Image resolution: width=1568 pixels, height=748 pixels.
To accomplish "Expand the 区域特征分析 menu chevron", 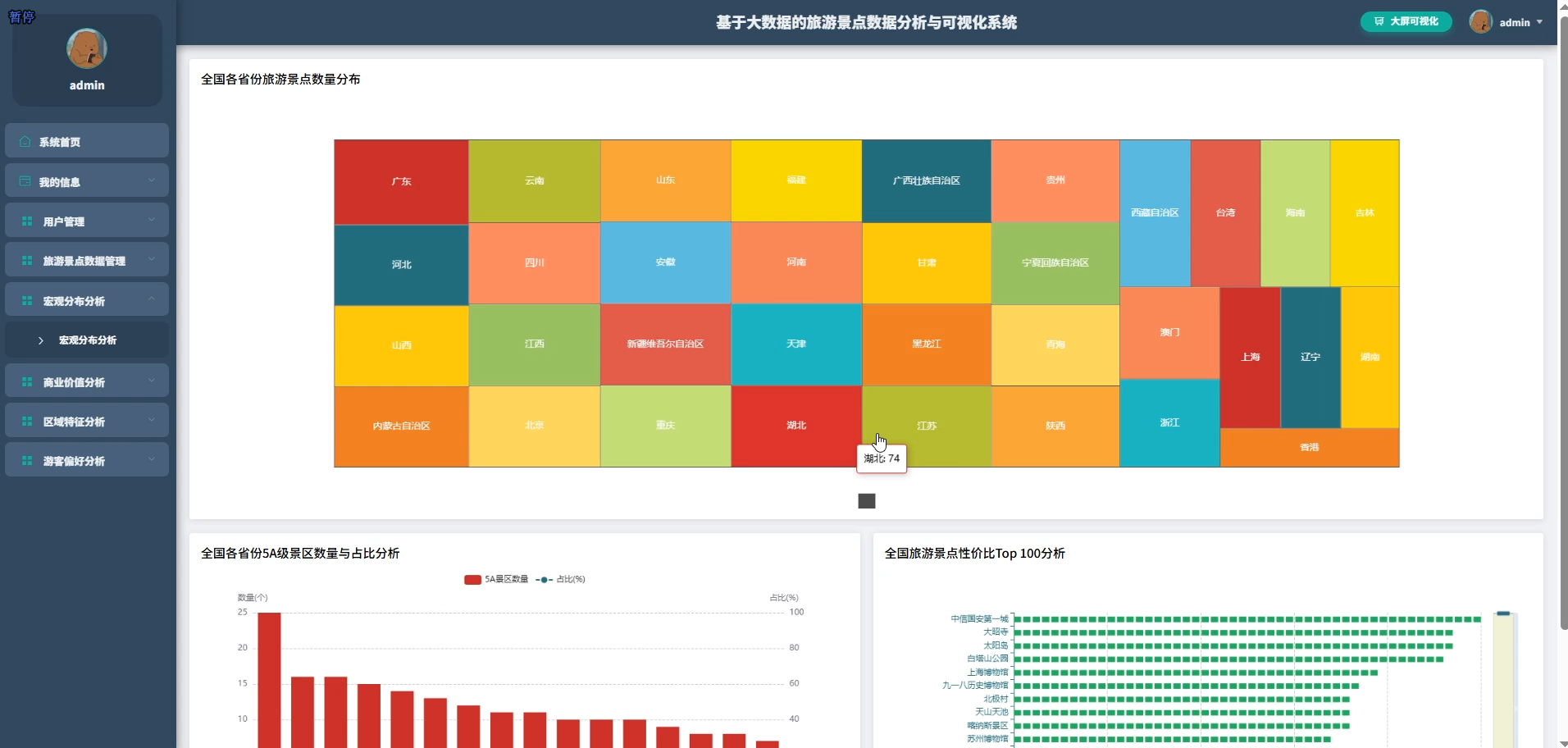I will (152, 420).
